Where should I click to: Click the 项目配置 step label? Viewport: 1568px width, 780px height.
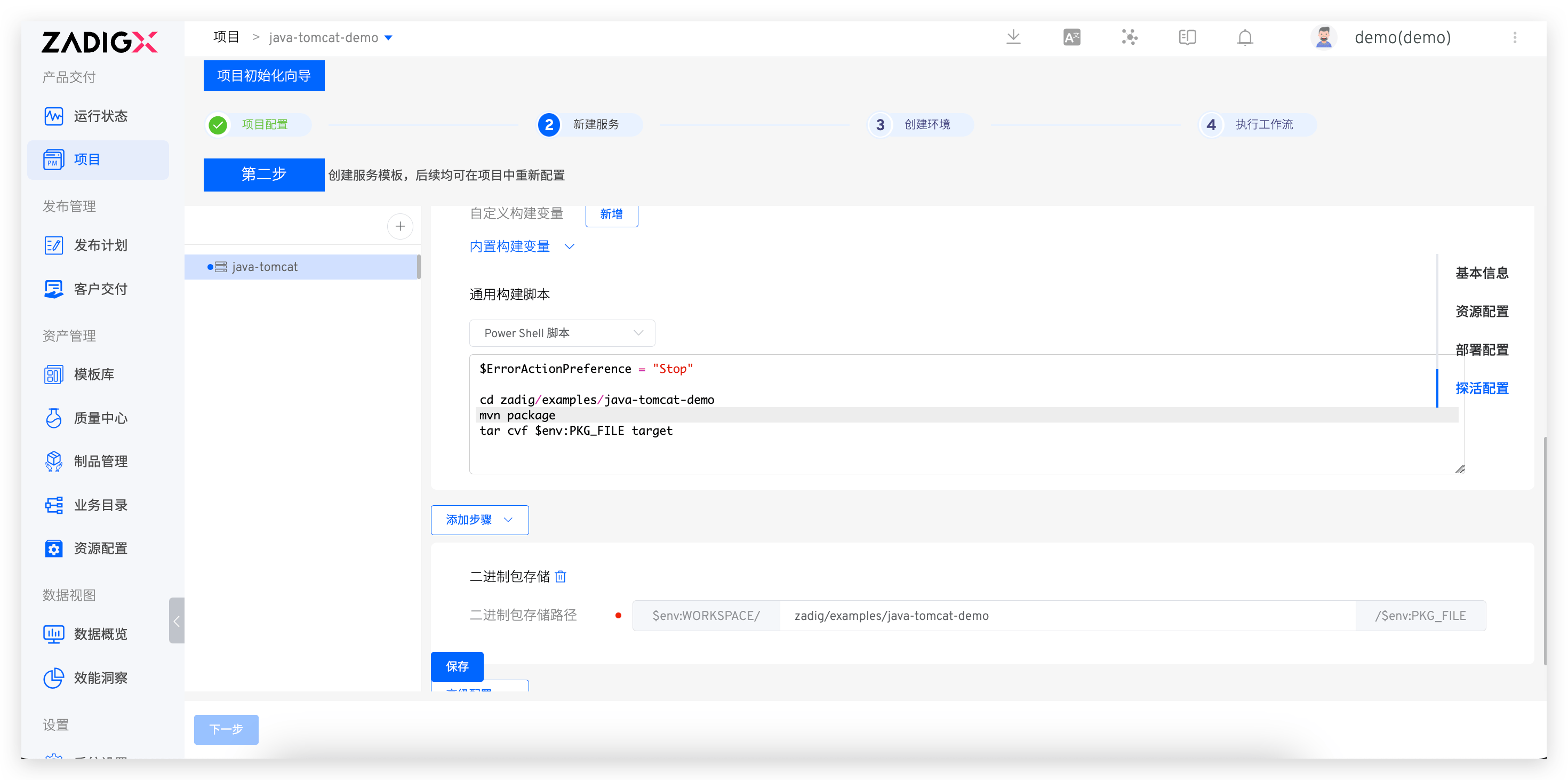(x=265, y=125)
